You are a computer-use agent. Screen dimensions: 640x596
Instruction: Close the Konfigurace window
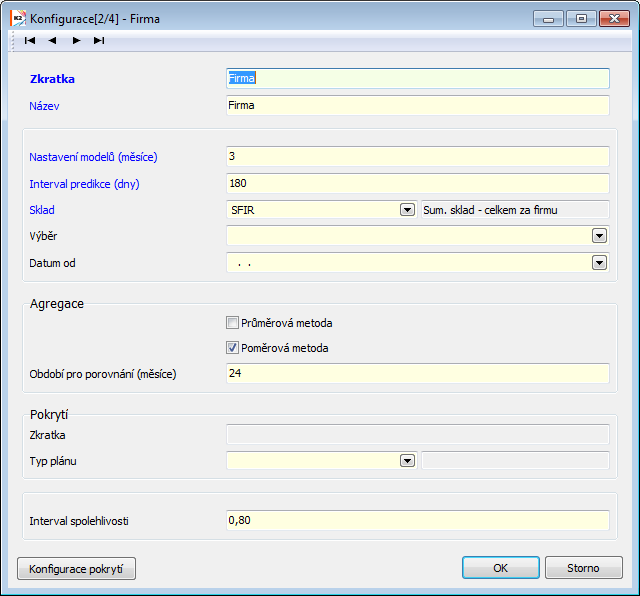614,19
